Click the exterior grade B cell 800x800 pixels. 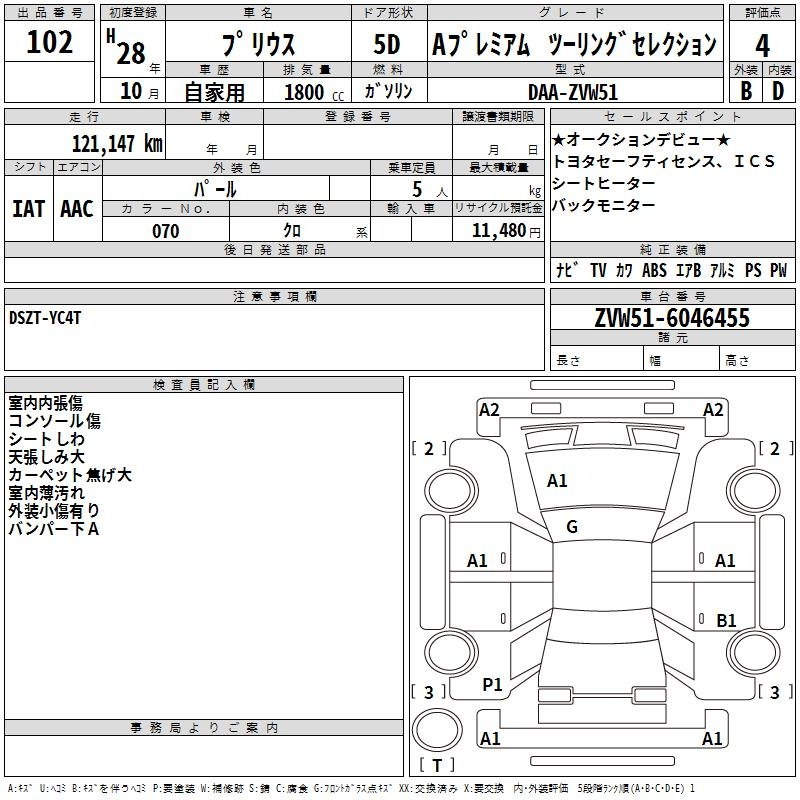[x=745, y=90]
